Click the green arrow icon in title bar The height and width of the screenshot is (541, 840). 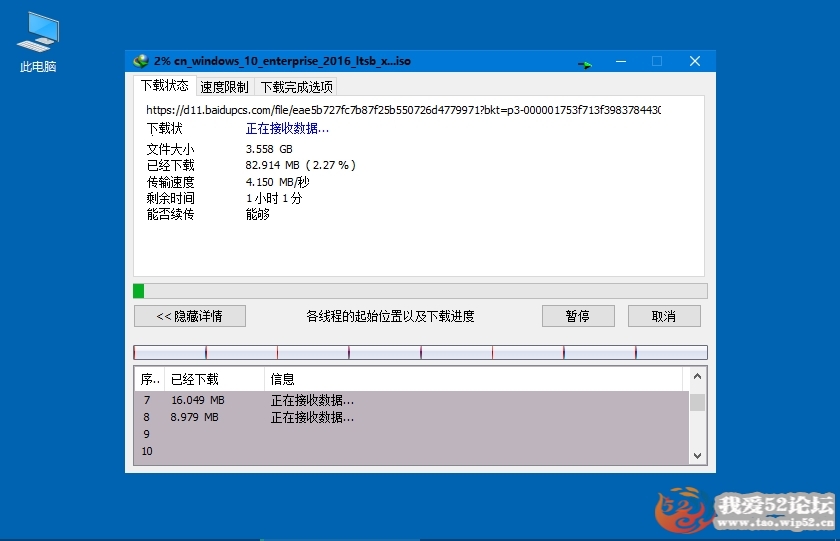click(x=585, y=65)
